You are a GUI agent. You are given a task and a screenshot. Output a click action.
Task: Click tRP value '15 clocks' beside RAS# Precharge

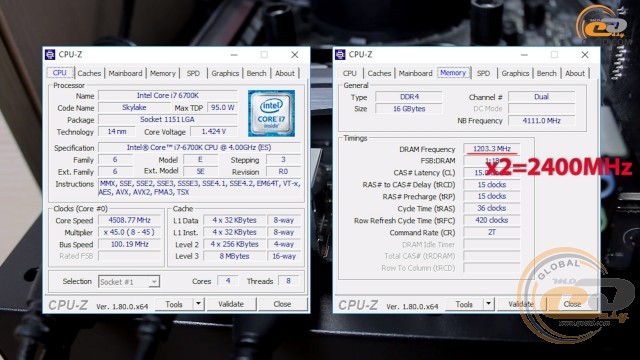(491, 197)
